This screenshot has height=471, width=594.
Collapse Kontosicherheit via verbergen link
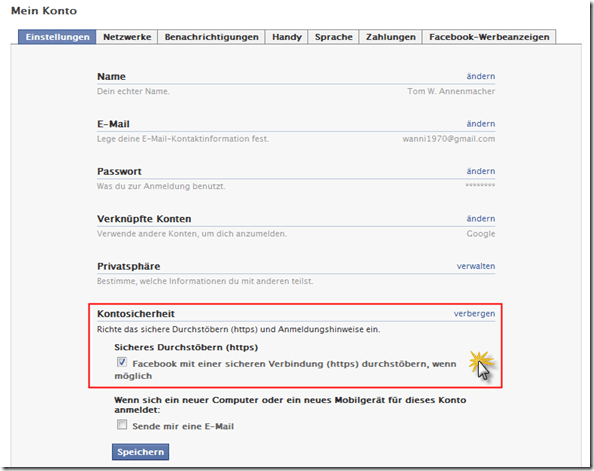coord(474,313)
